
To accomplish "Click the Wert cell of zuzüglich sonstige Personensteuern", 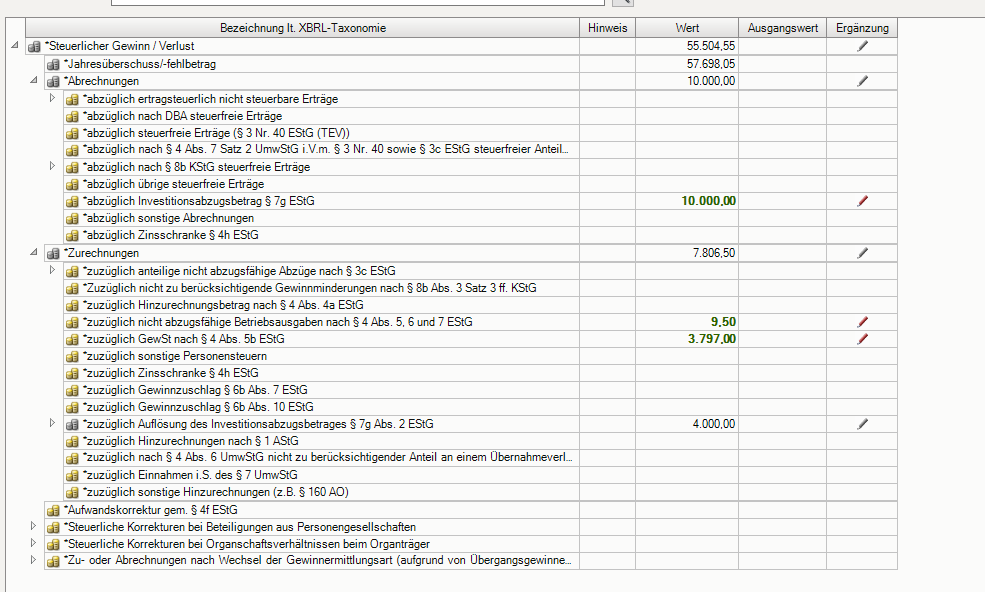I will [x=687, y=356].
